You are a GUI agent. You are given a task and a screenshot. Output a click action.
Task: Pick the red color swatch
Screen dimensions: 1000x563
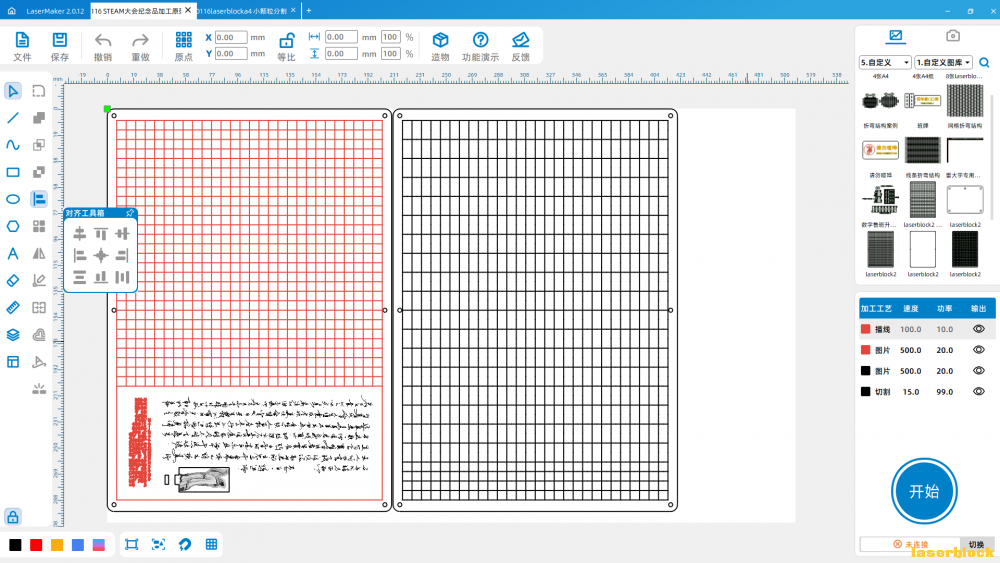[36, 545]
